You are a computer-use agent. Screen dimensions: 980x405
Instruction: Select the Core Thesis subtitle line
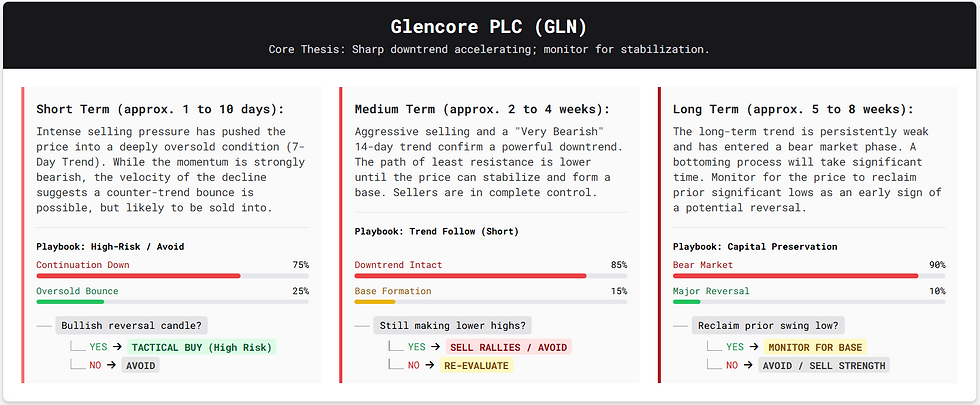pyautogui.click(x=489, y=49)
